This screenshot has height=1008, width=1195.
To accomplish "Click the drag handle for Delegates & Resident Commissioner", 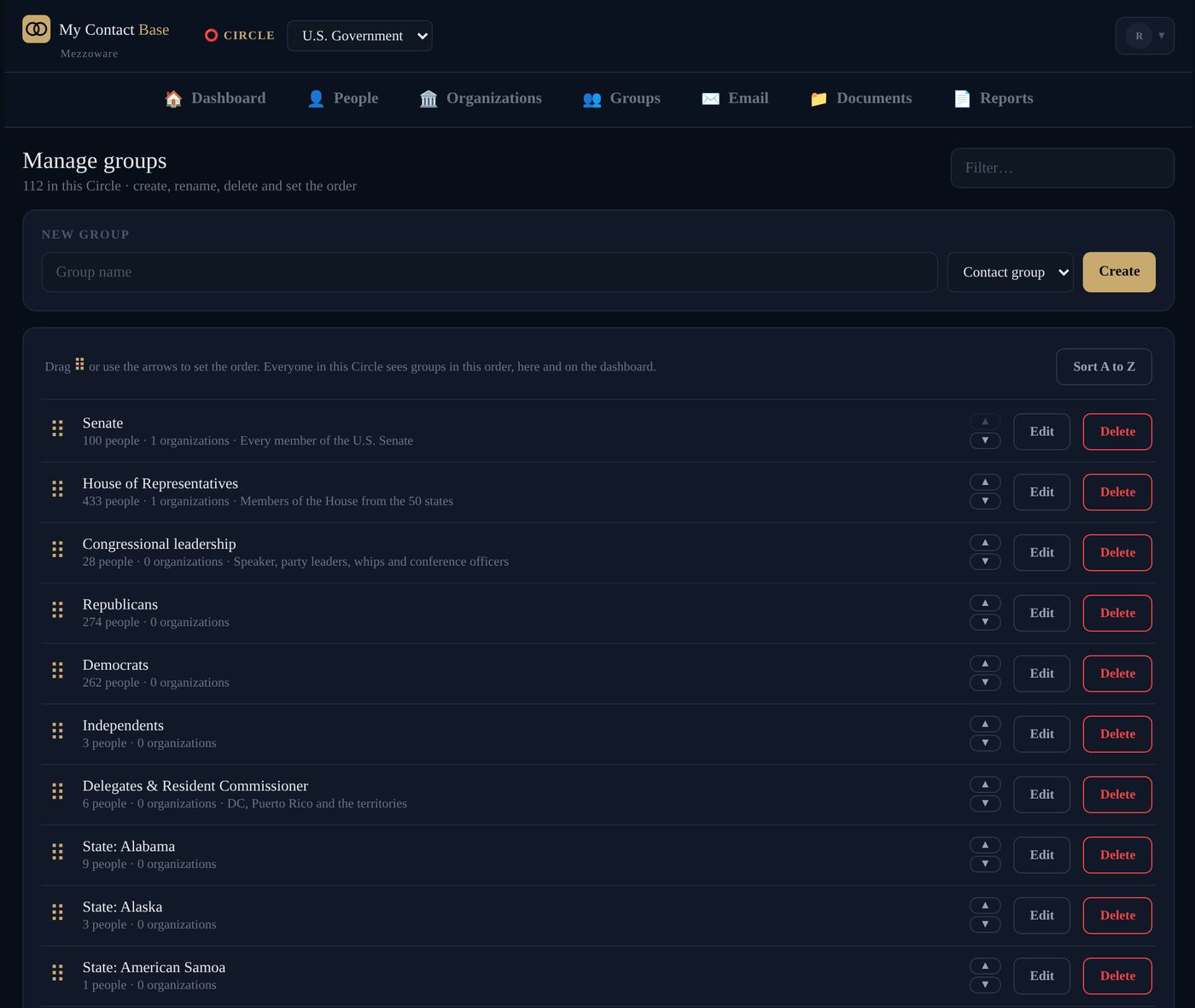I will [x=57, y=792].
